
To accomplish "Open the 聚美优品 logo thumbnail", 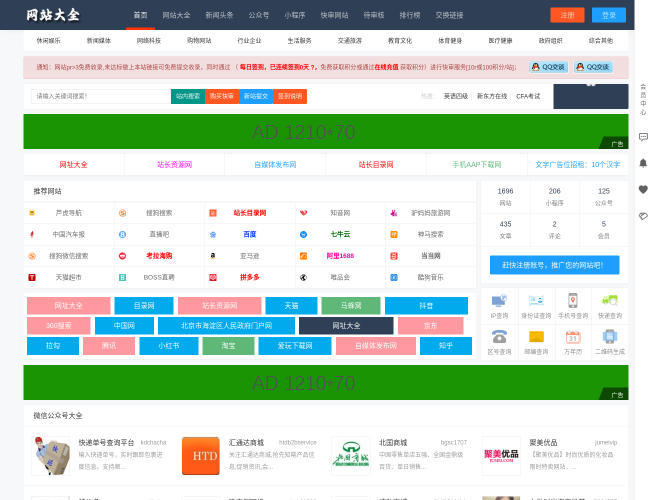I will point(501,456).
